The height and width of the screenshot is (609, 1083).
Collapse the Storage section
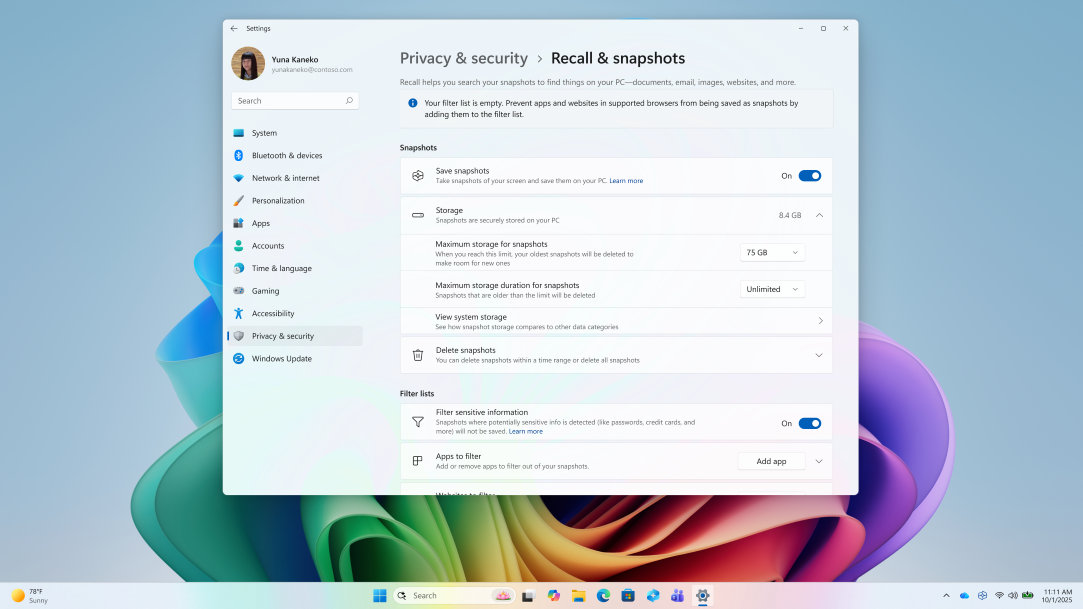(820, 214)
